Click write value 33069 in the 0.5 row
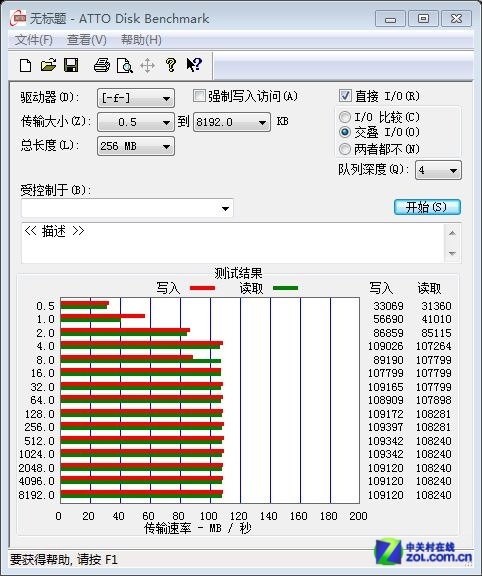This screenshot has width=482, height=576. pyautogui.click(x=388, y=306)
